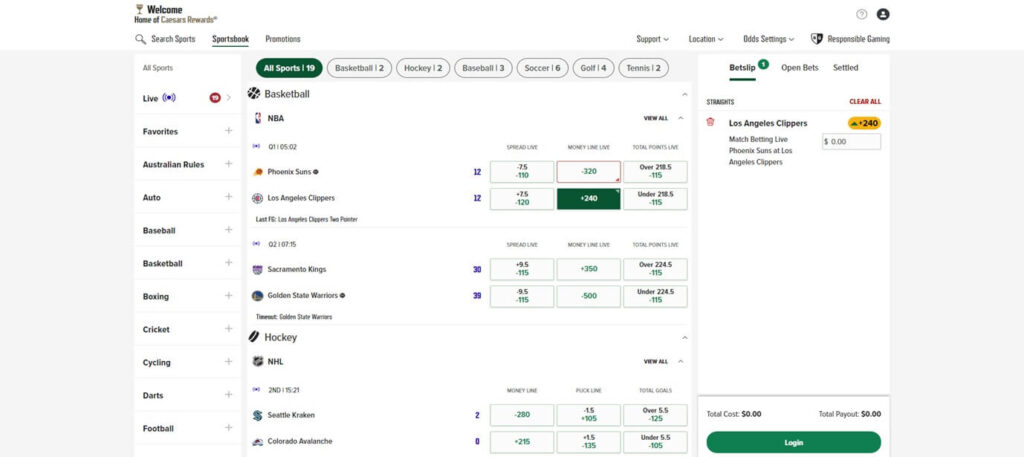Open the Support dropdown menu
This screenshot has width=1024, height=457.
652,39
